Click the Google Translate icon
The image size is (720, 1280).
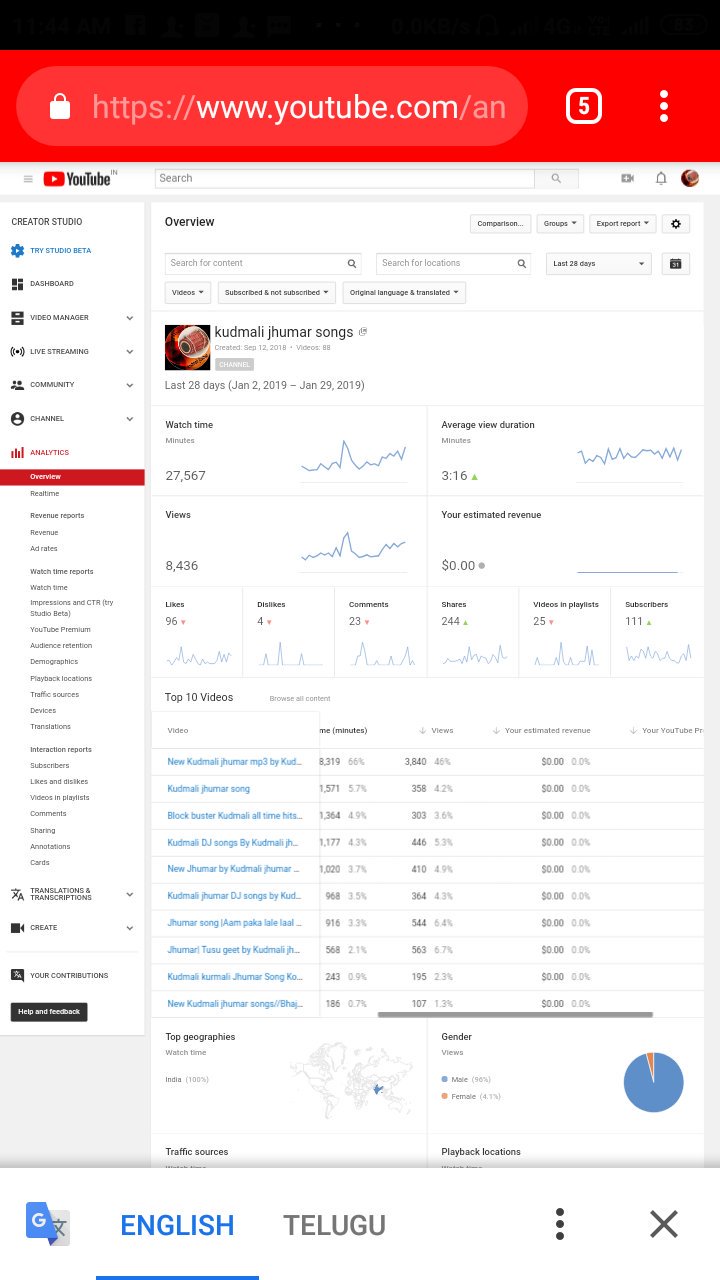point(48,1223)
